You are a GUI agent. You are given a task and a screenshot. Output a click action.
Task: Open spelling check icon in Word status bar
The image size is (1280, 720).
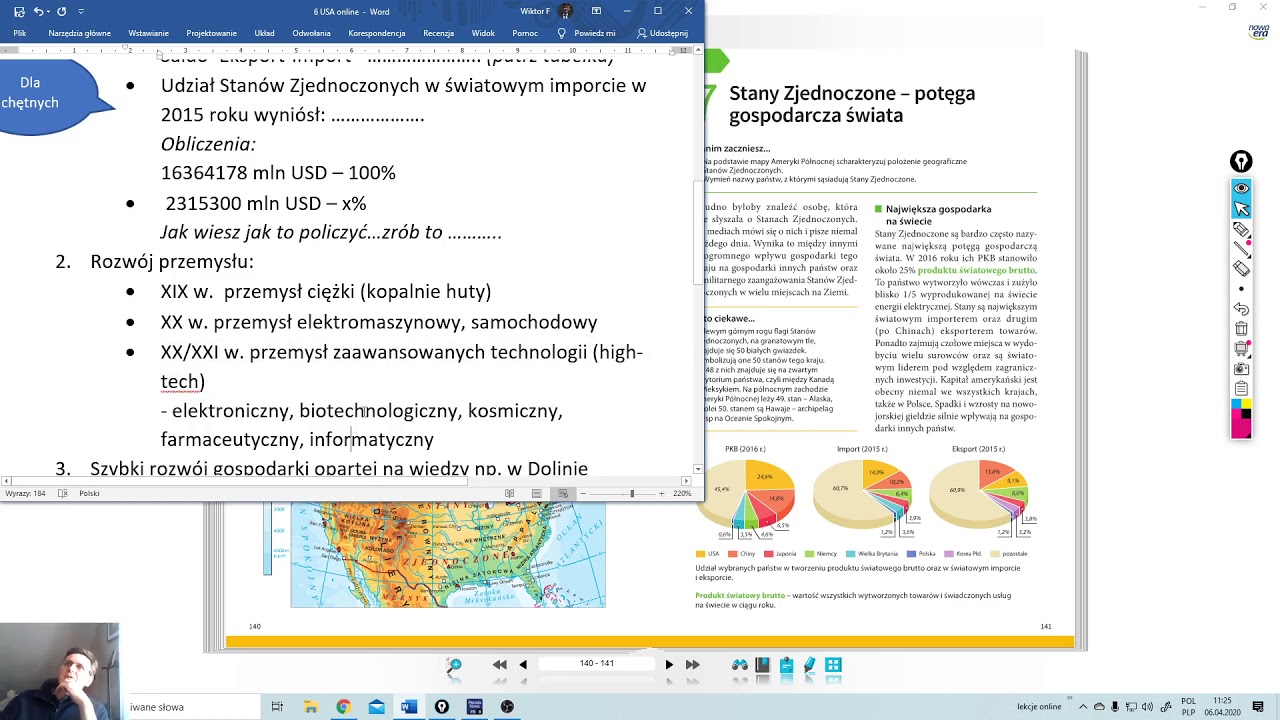(63, 493)
